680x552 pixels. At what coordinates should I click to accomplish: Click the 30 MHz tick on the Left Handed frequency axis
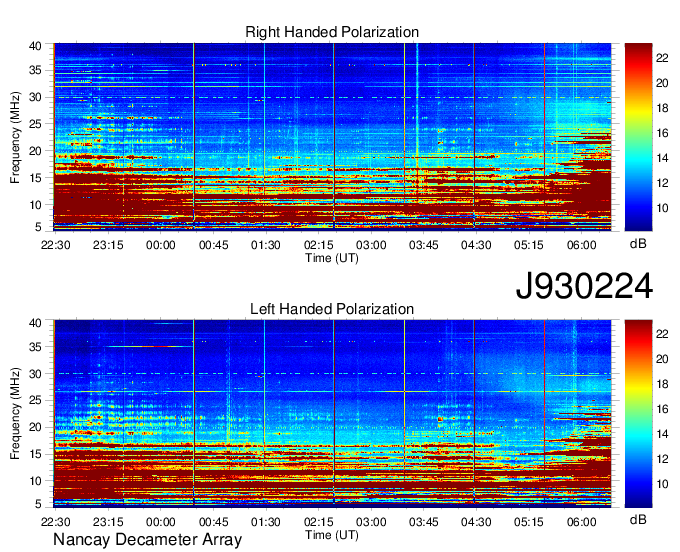click(x=35, y=374)
